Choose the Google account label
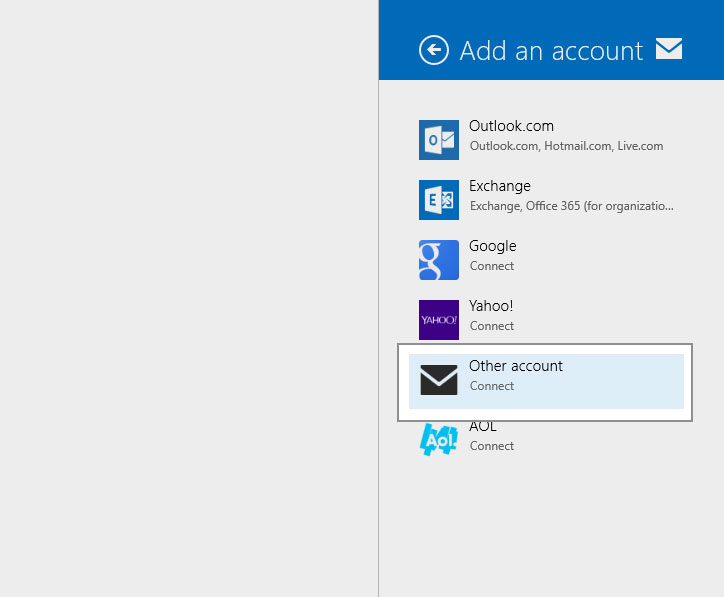Image resolution: width=724 pixels, height=597 pixels. tap(493, 246)
